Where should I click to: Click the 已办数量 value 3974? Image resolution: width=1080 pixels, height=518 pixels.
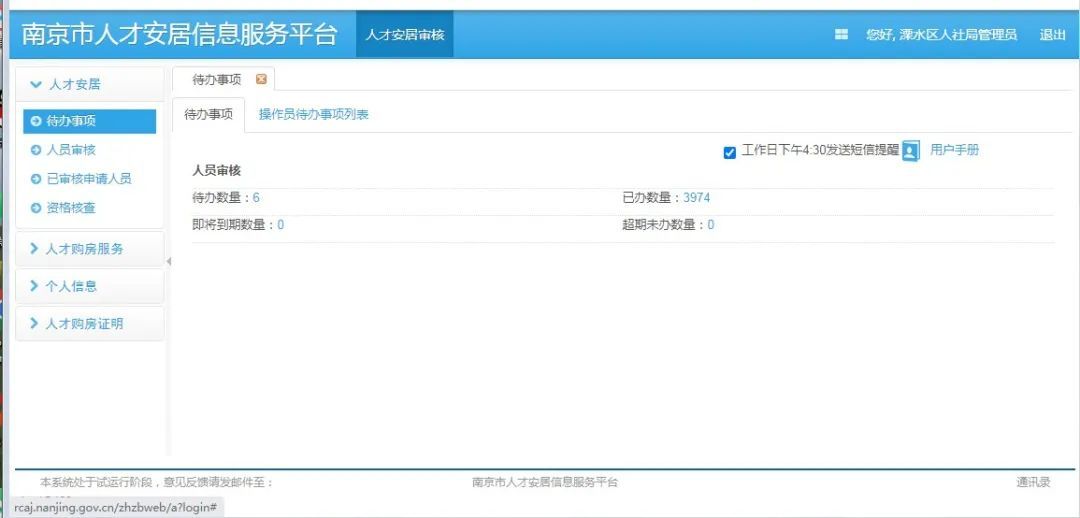696,198
